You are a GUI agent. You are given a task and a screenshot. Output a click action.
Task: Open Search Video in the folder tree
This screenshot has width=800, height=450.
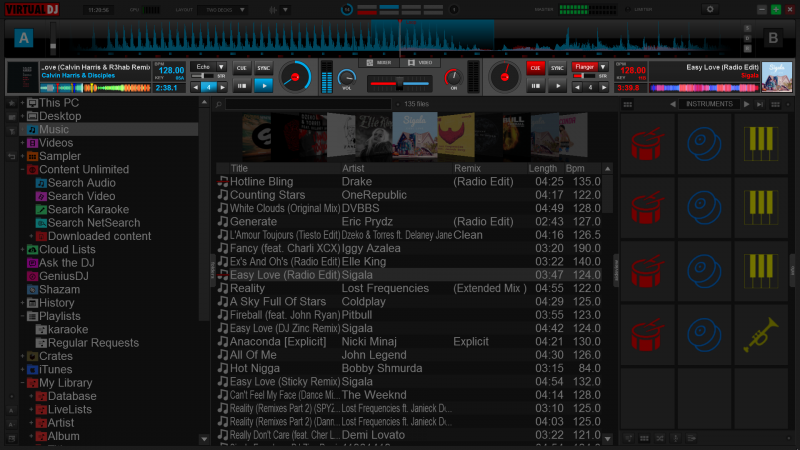82,196
